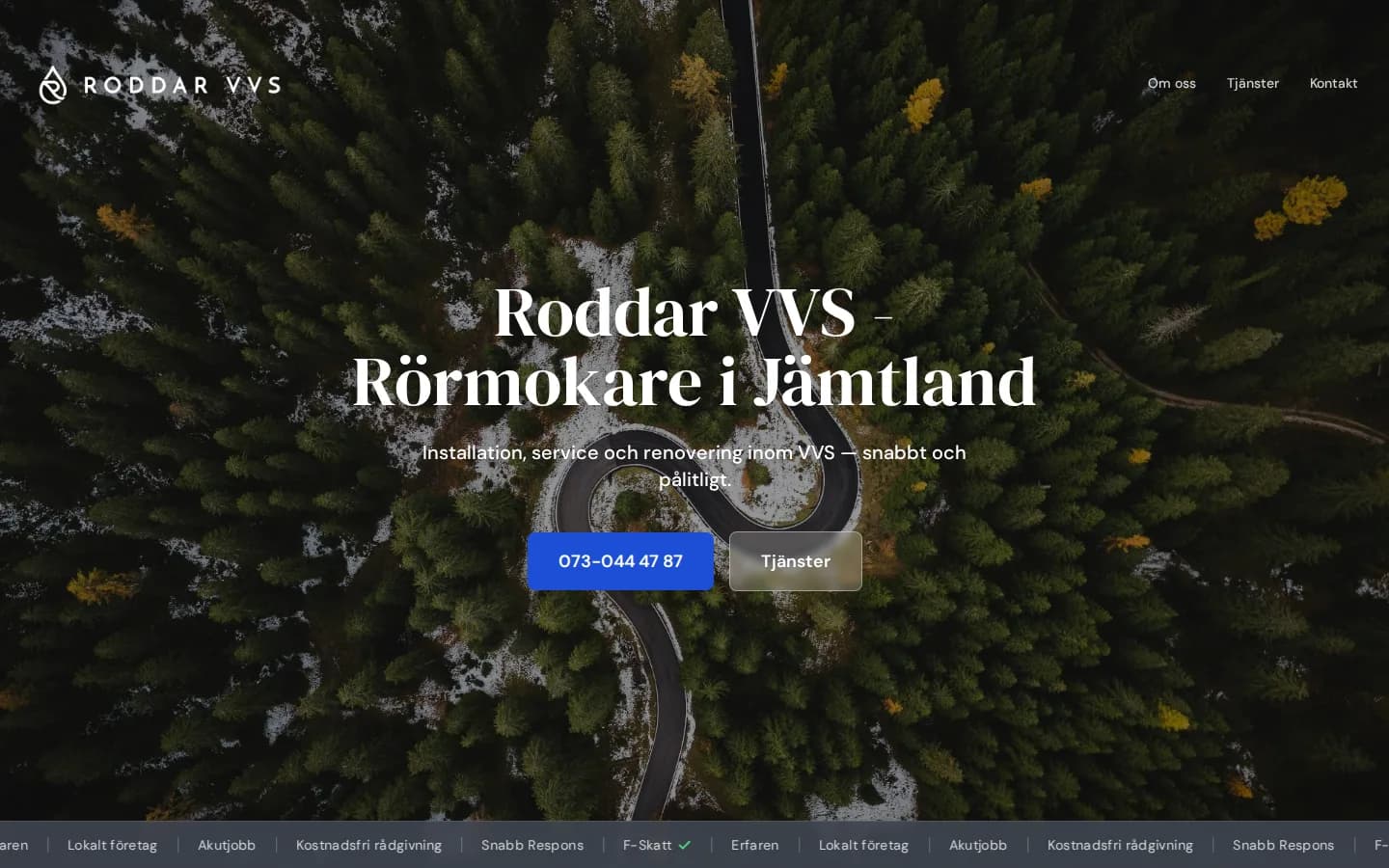Click the second Akutjobb marquee entry
The width and height of the screenshot is (1389, 868).
977,845
